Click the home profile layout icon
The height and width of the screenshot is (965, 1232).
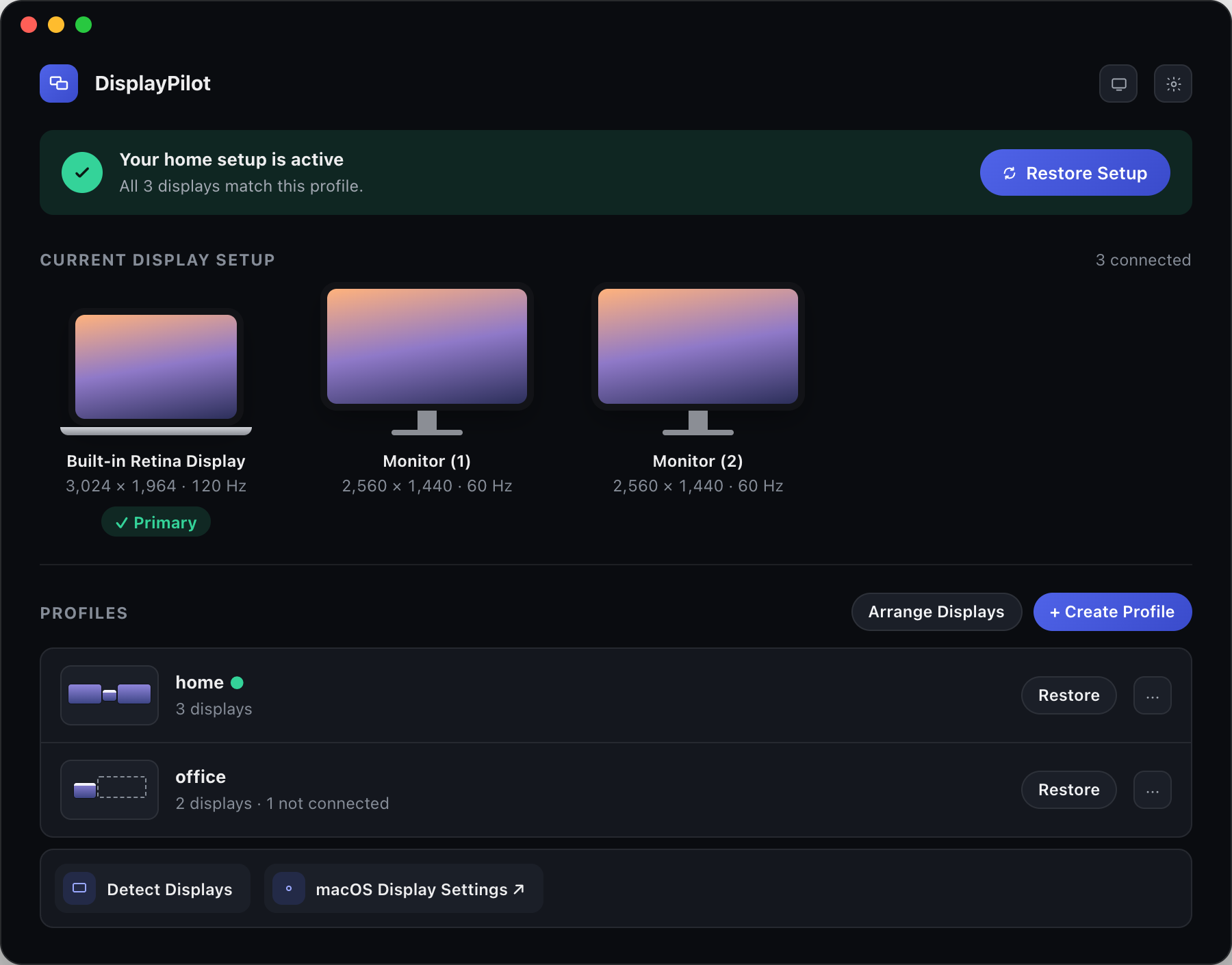tap(110, 695)
